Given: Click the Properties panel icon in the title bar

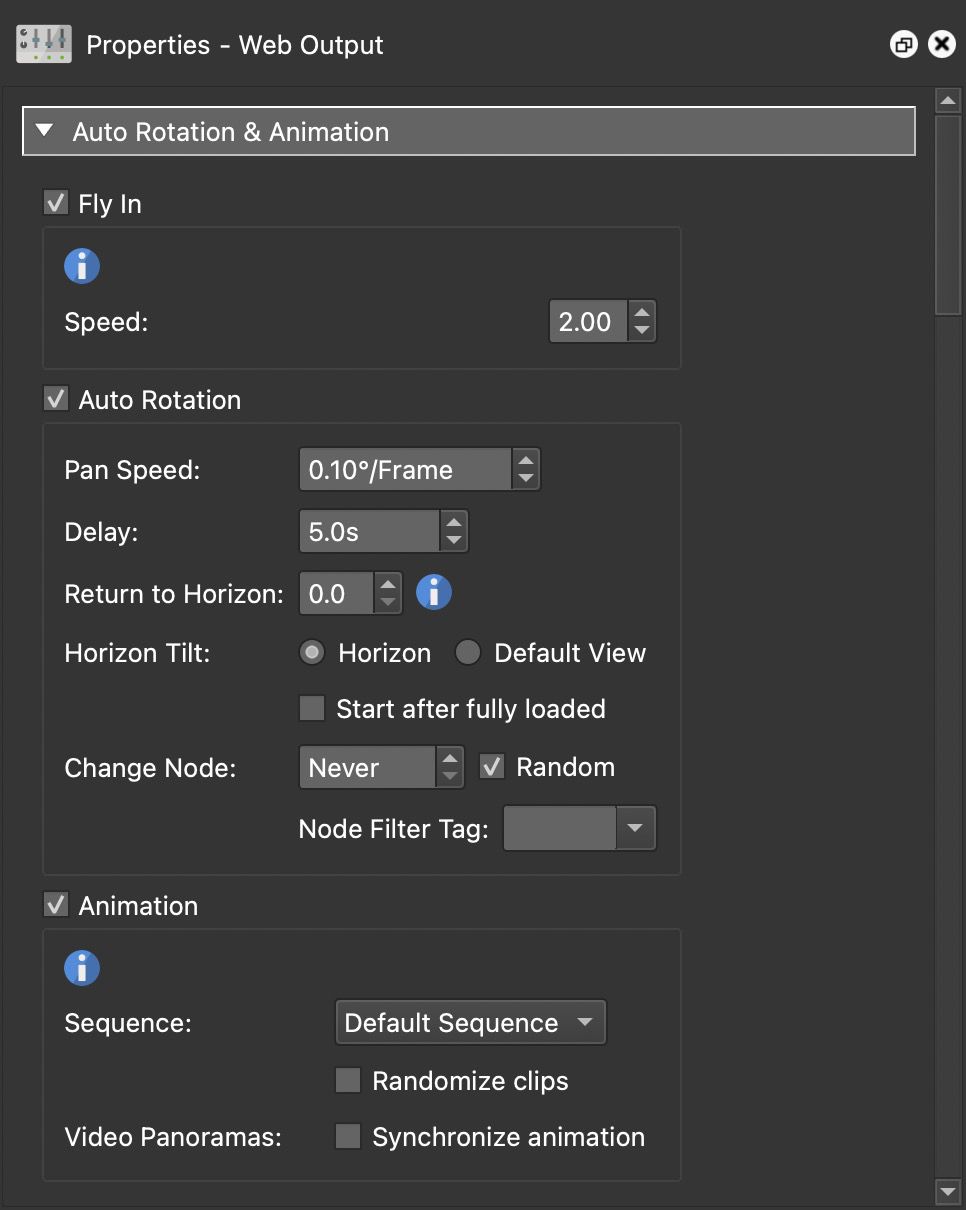Looking at the screenshot, I should [x=42, y=43].
